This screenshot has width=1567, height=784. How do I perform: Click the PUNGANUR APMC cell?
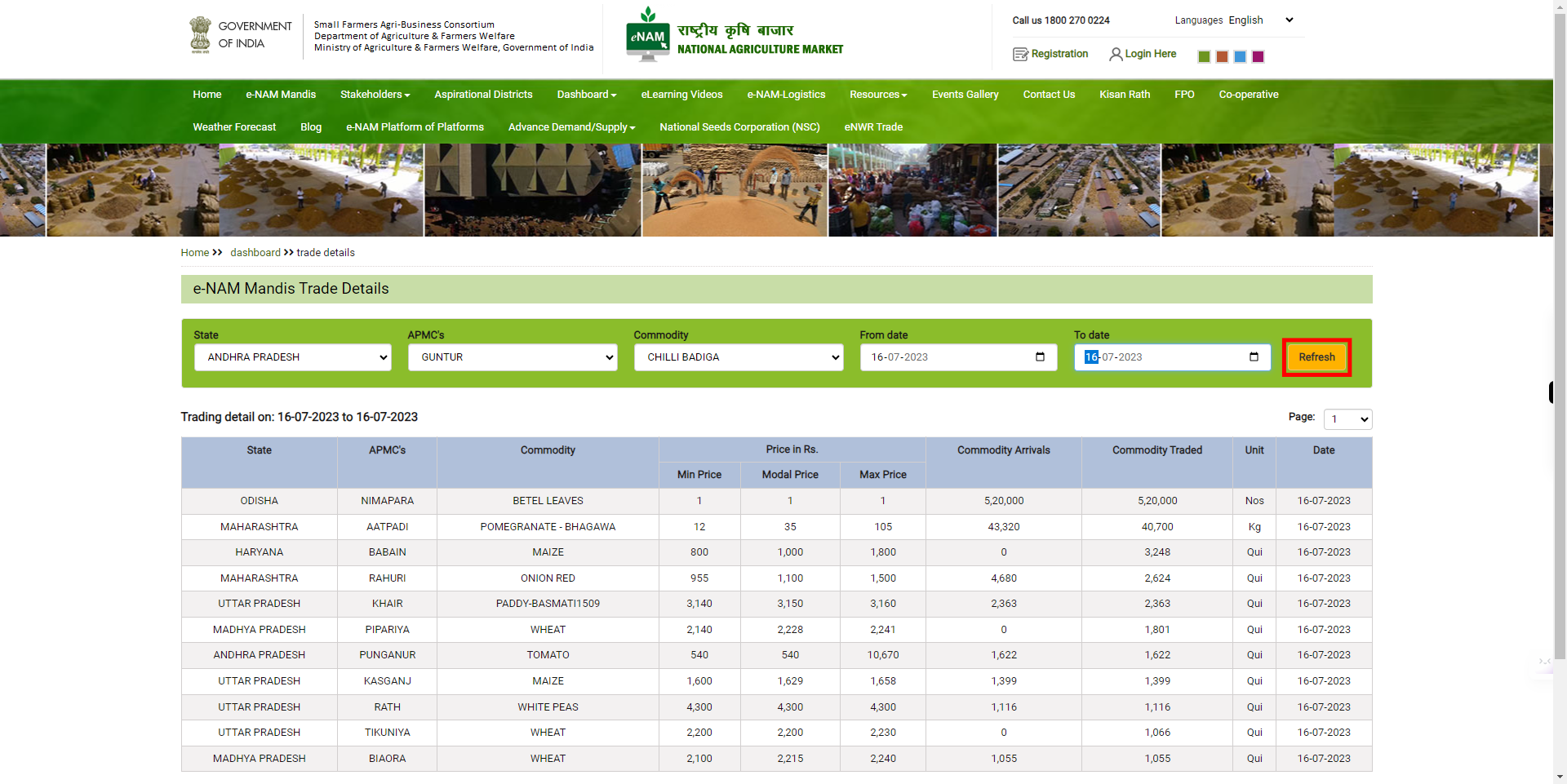pos(387,655)
